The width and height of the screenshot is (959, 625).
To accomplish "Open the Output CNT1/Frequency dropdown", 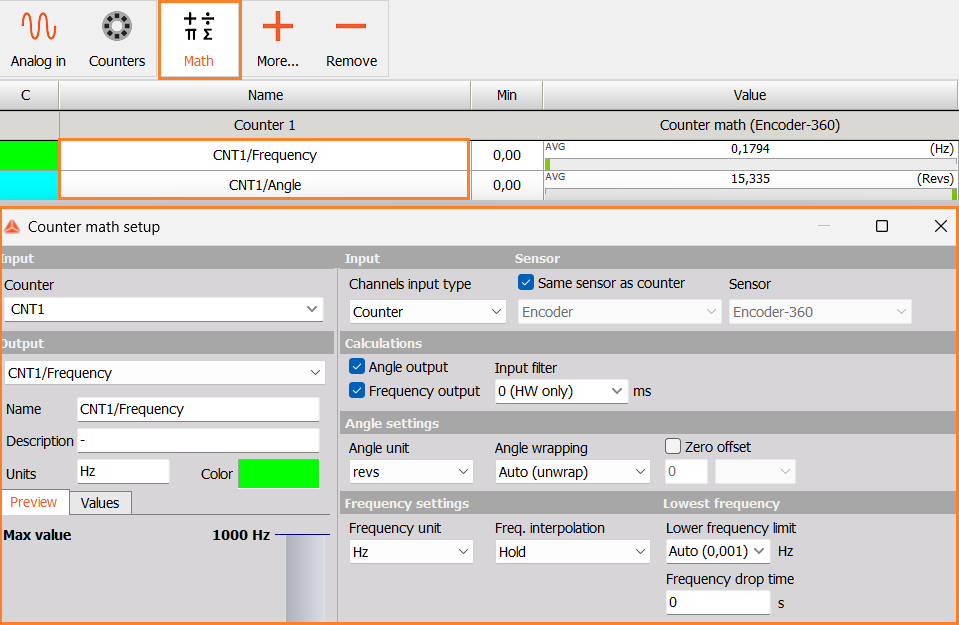I will pos(164,372).
